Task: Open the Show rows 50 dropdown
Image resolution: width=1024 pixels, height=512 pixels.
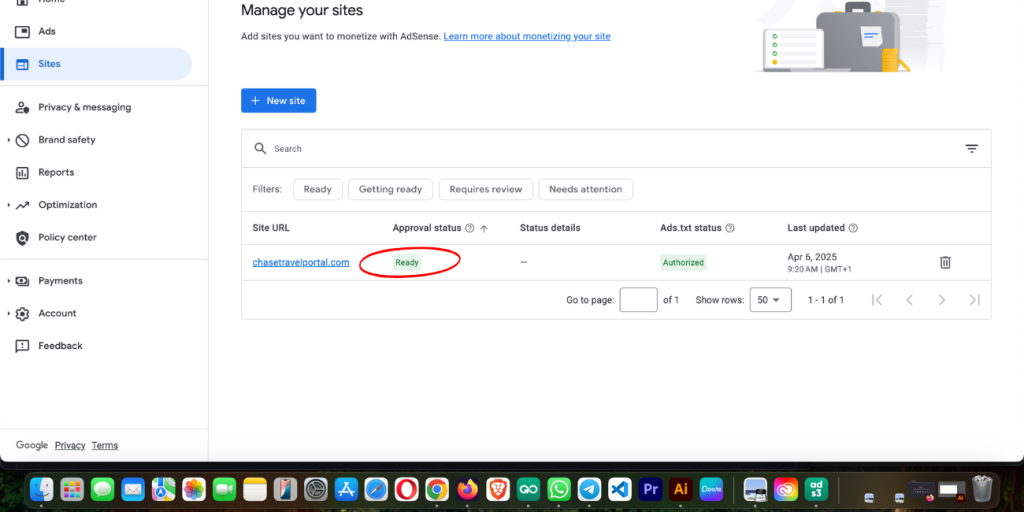Action: point(771,300)
